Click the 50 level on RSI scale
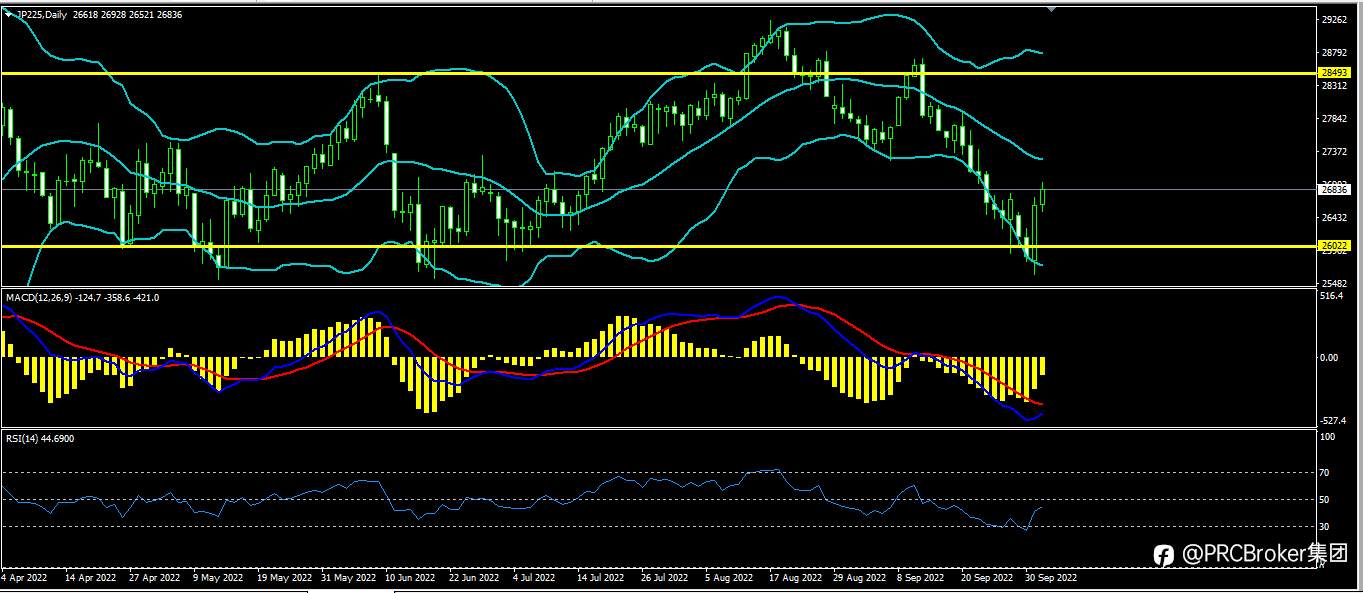1363x593 pixels. (x=1326, y=499)
